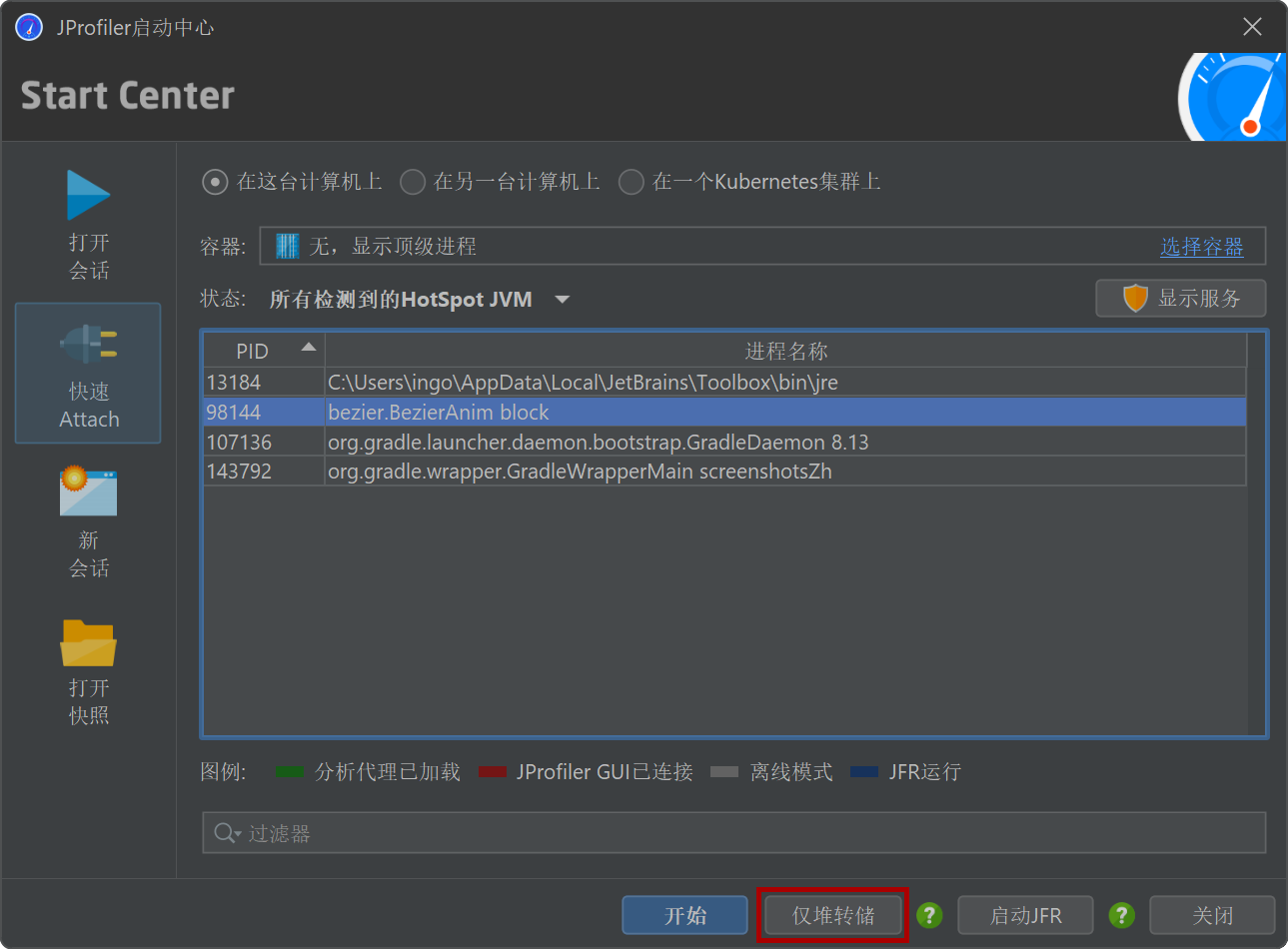Click the green help icon next to 仅堆转储
The image size is (1288, 949).
point(929,915)
